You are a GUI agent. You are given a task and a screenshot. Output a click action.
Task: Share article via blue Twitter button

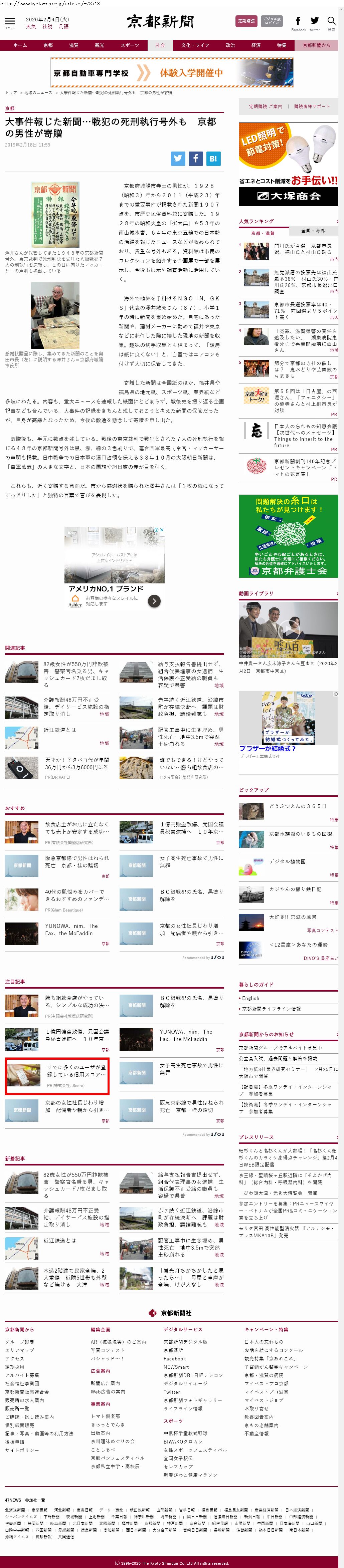(178, 158)
